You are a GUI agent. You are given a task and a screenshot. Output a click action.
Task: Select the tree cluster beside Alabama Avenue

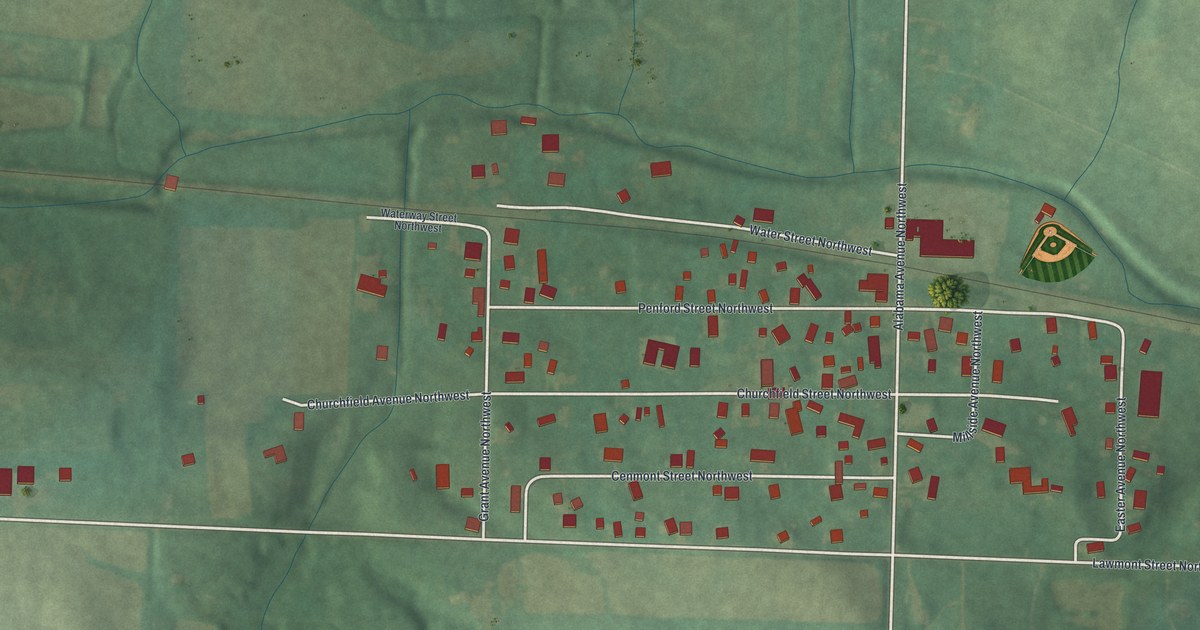point(947,292)
